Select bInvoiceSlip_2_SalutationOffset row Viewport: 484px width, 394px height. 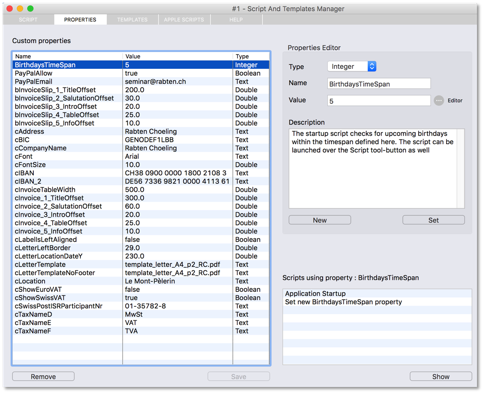[x=141, y=98]
